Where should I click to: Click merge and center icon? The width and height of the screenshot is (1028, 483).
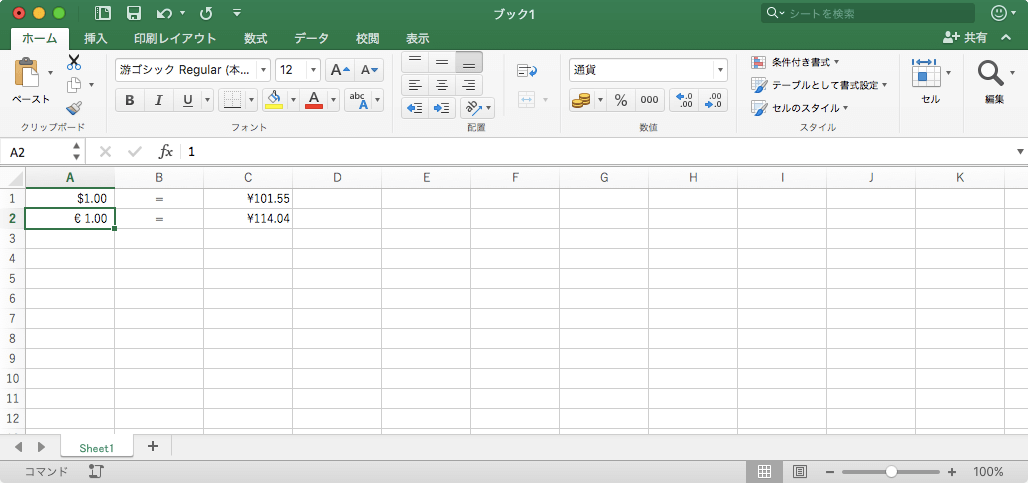coord(527,100)
